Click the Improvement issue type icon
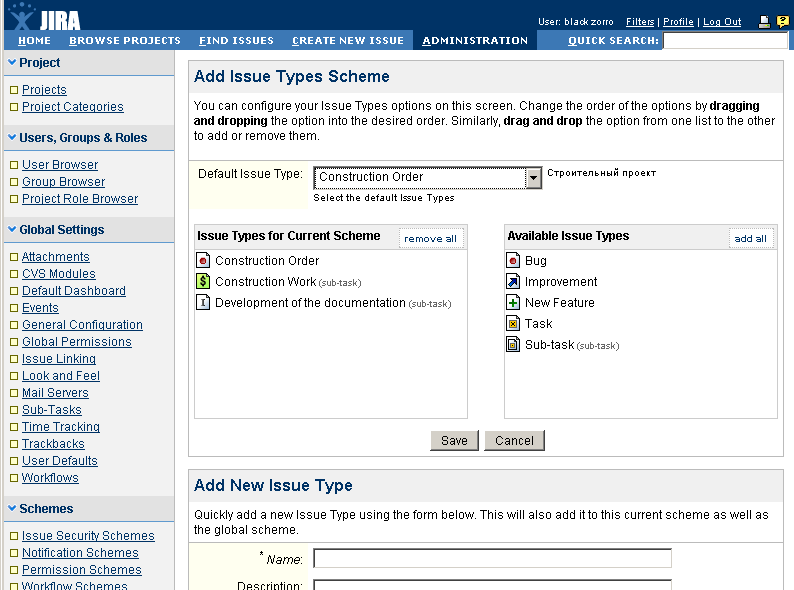The image size is (794, 590). point(513,282)
